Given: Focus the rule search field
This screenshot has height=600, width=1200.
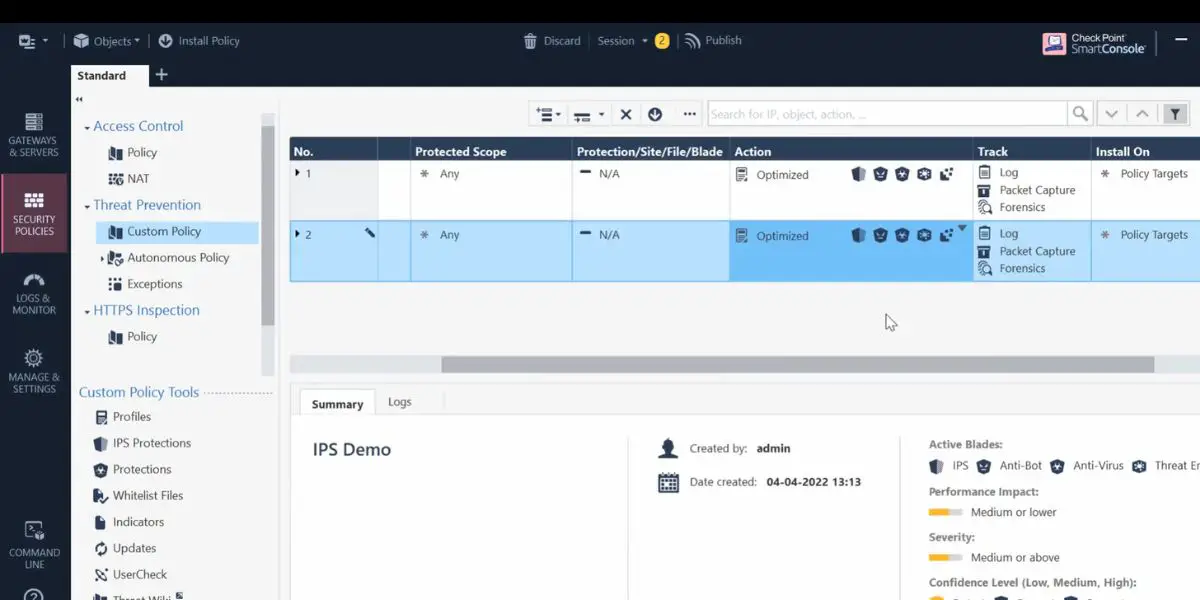Looking at the screenshot, I should 887,114.
